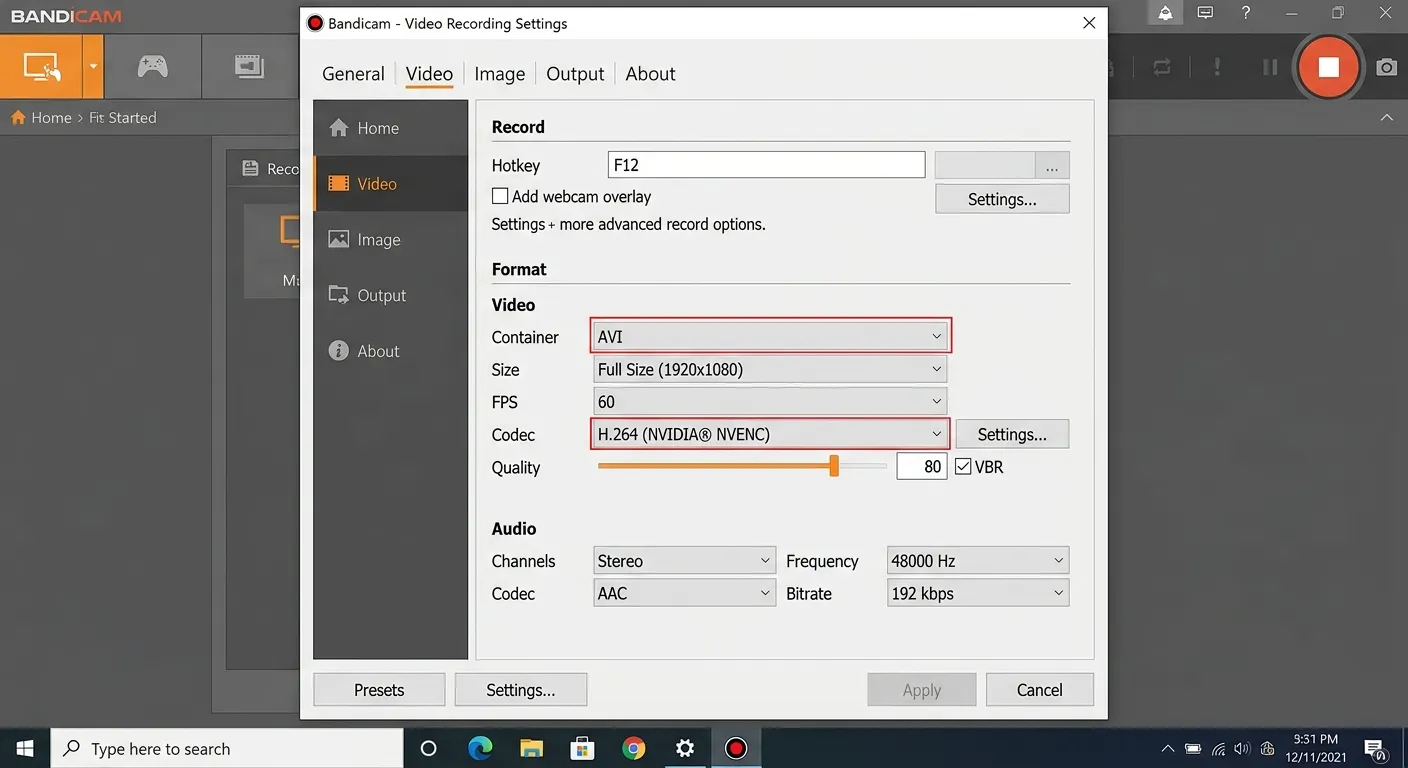Uncheck the VBR checkbox
Screen dimensions: 1408x768
pos(963,467)
